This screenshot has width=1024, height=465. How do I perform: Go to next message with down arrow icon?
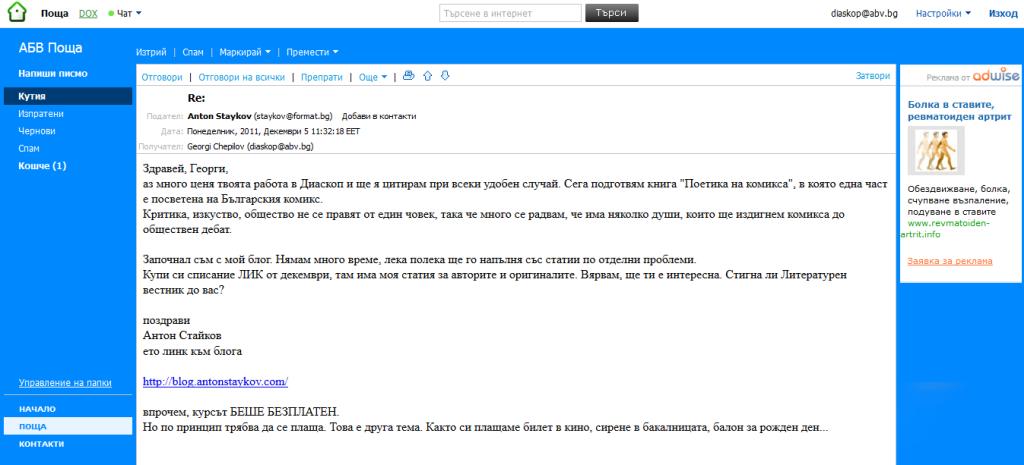click(x=445, y=76)
